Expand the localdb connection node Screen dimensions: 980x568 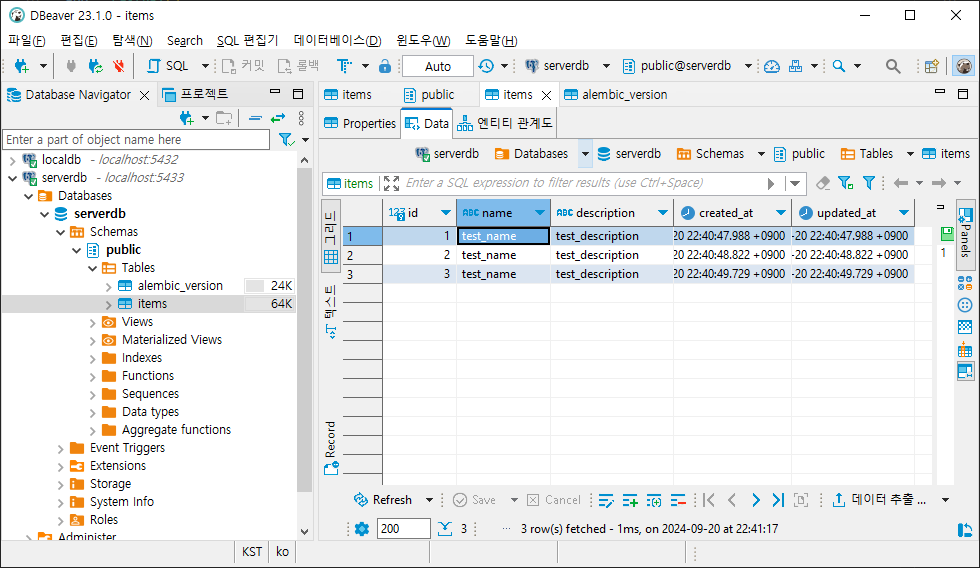coord(12,160)
